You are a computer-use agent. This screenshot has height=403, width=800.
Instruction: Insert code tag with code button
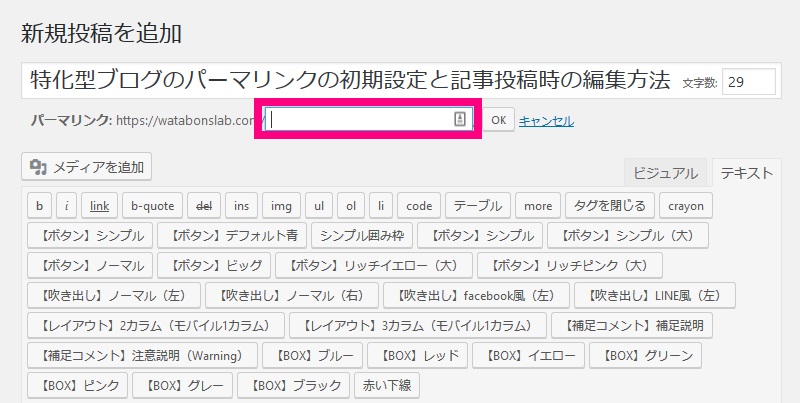(x=419, y=206)
